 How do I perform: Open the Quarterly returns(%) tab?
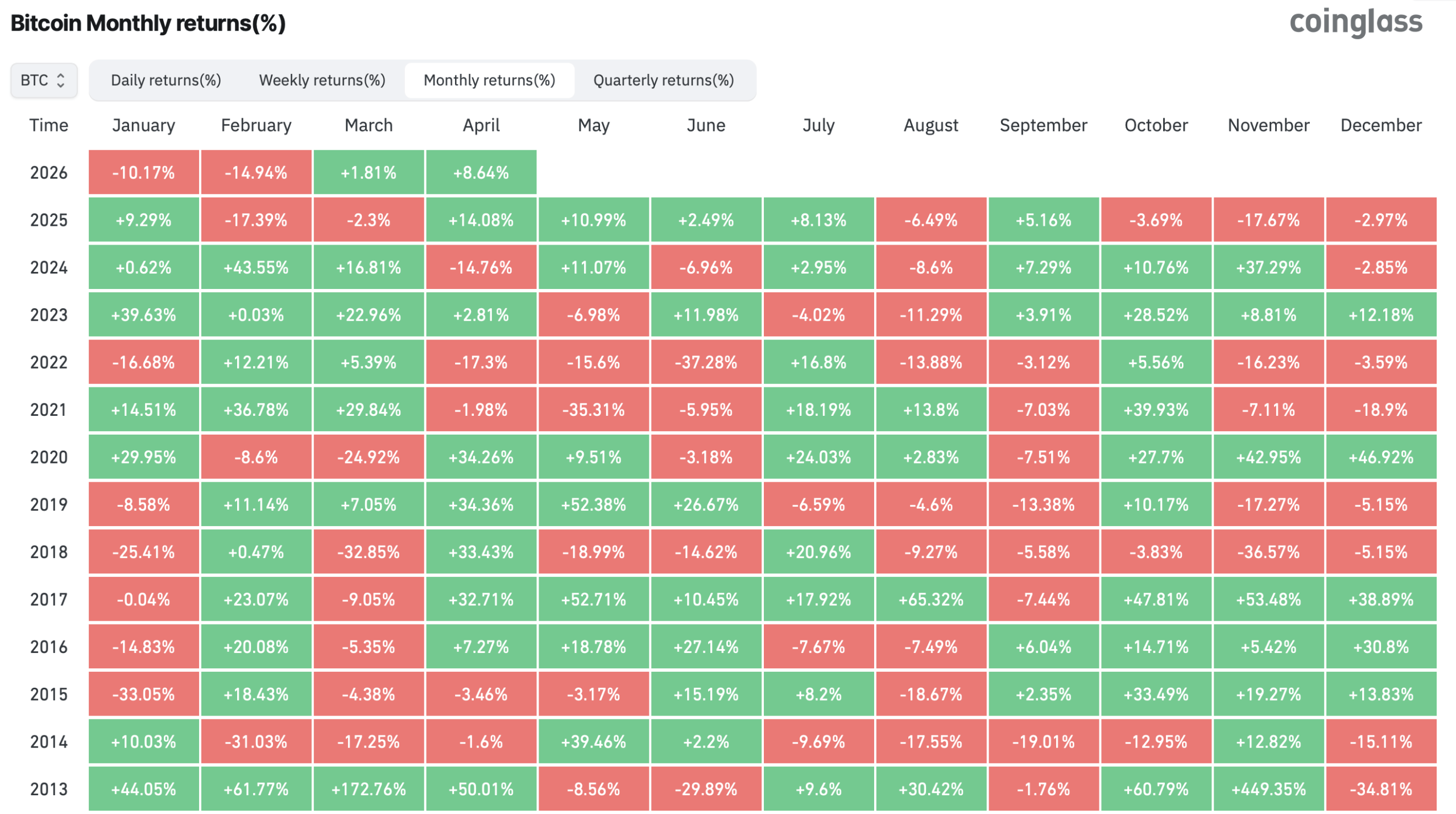663,80
